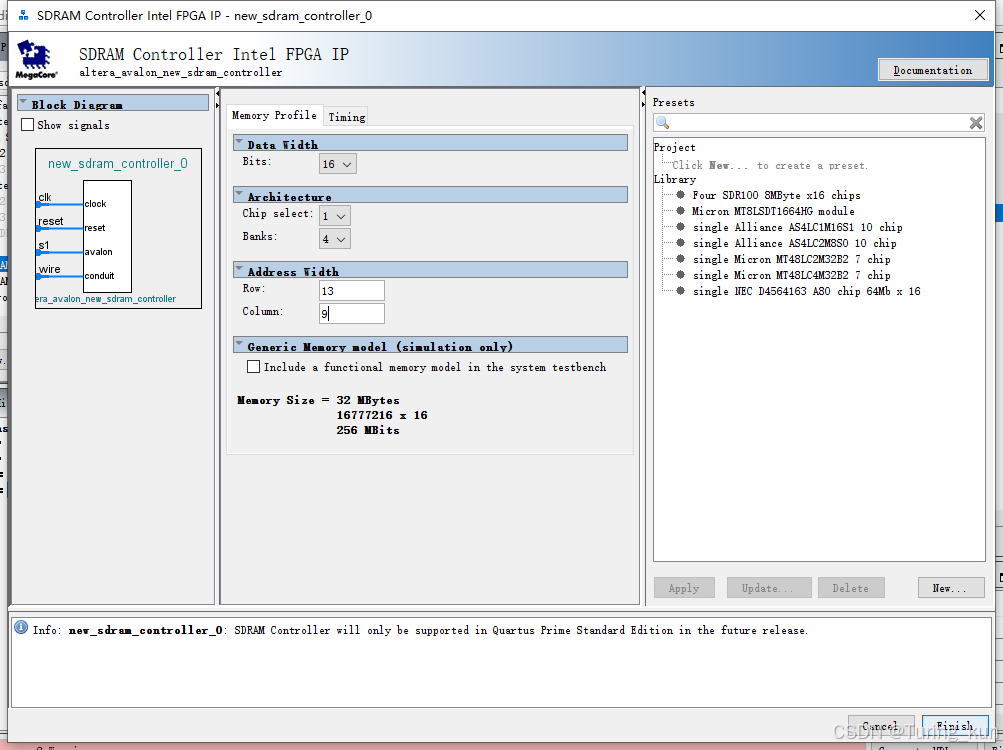This screenshot has width=1003, height=750.
Task: Select preset single Alliance AS4LC2M8S0 10 chip
Action: (794, 243)
